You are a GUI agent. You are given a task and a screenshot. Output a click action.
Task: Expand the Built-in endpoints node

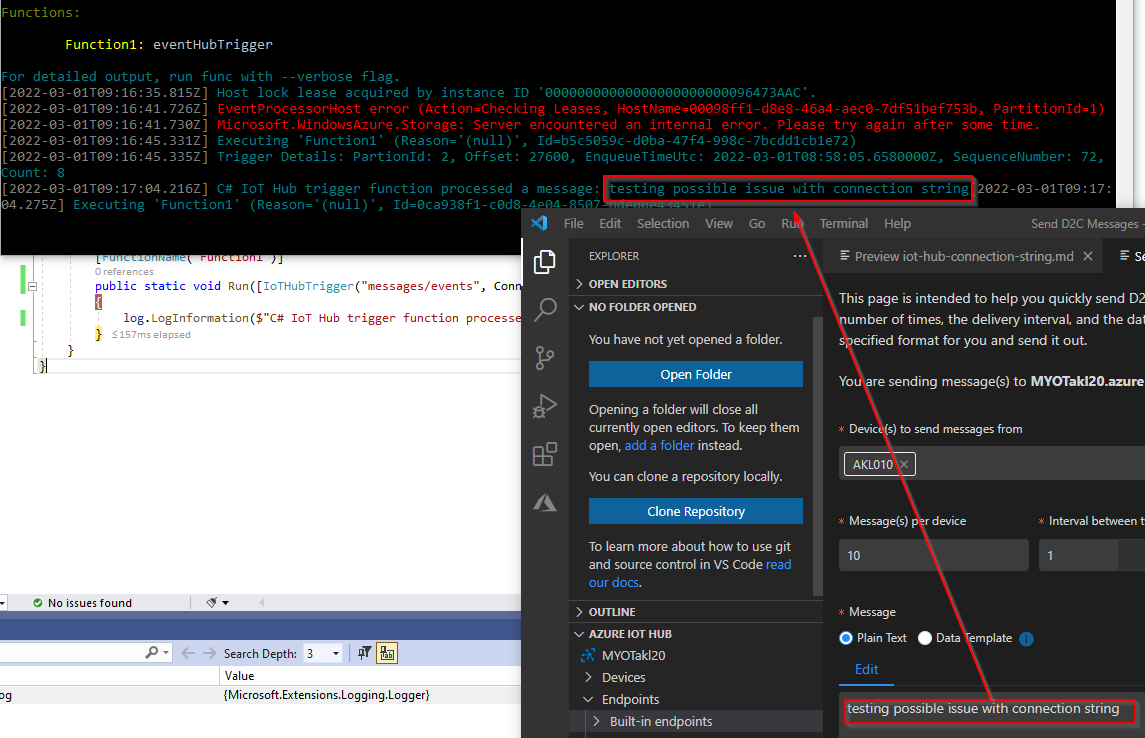point(597,721)
